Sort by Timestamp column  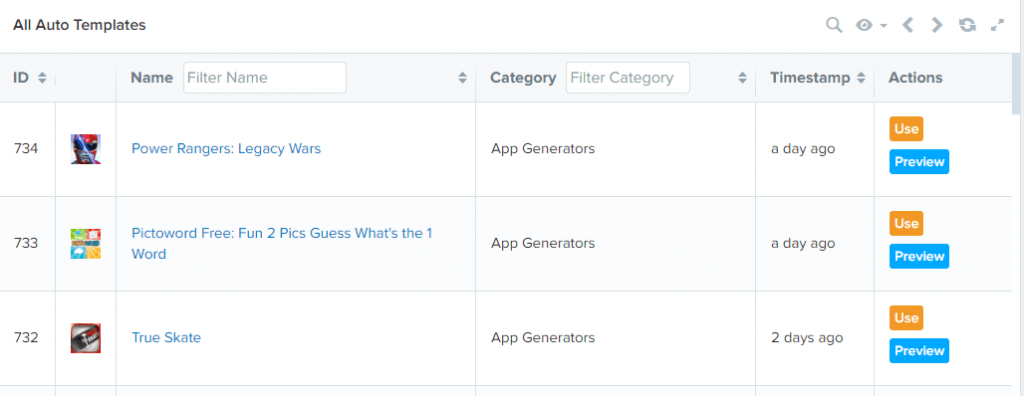[861, 78]
